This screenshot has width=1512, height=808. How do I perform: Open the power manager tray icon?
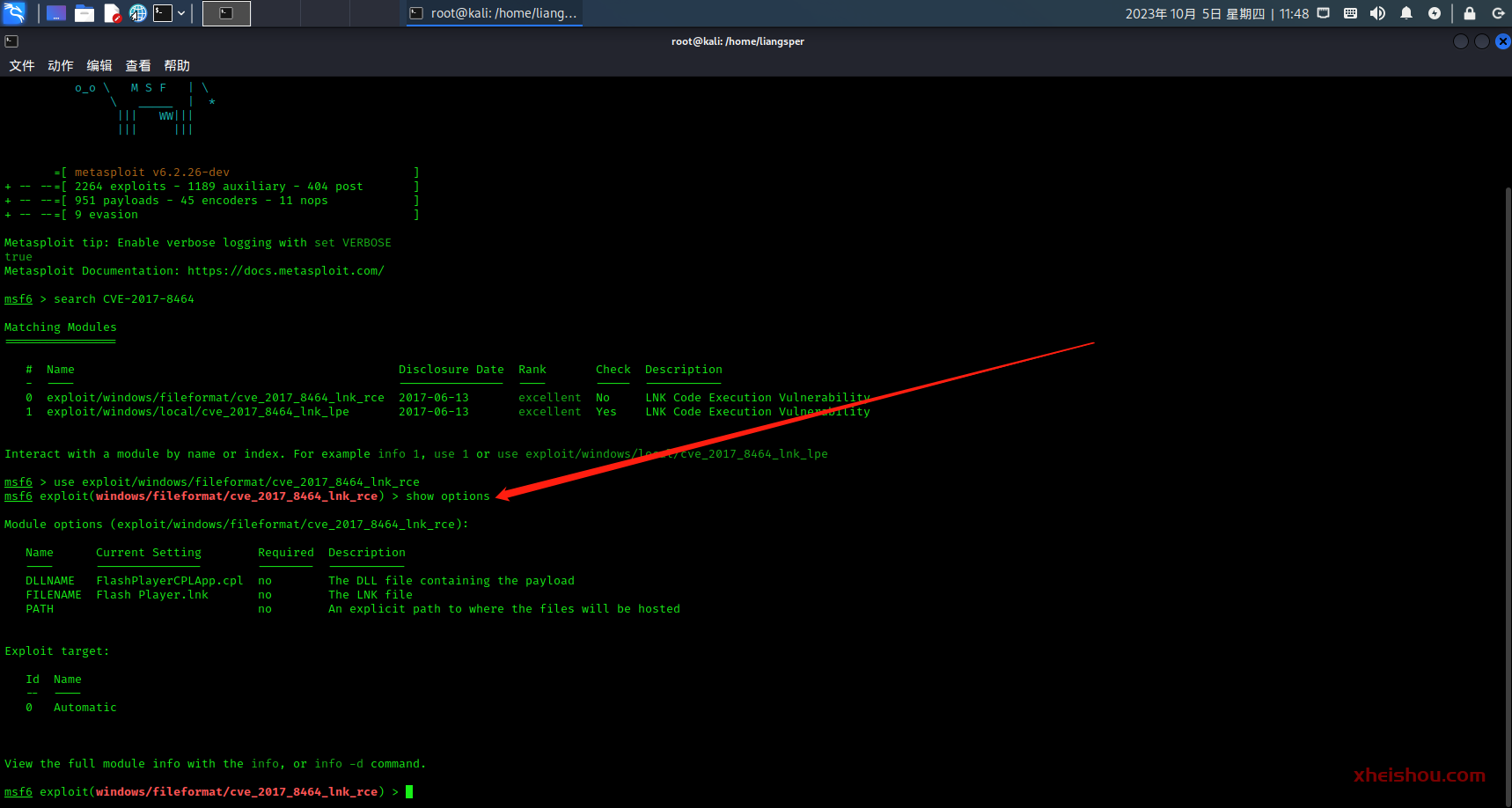click(1435, 13)
